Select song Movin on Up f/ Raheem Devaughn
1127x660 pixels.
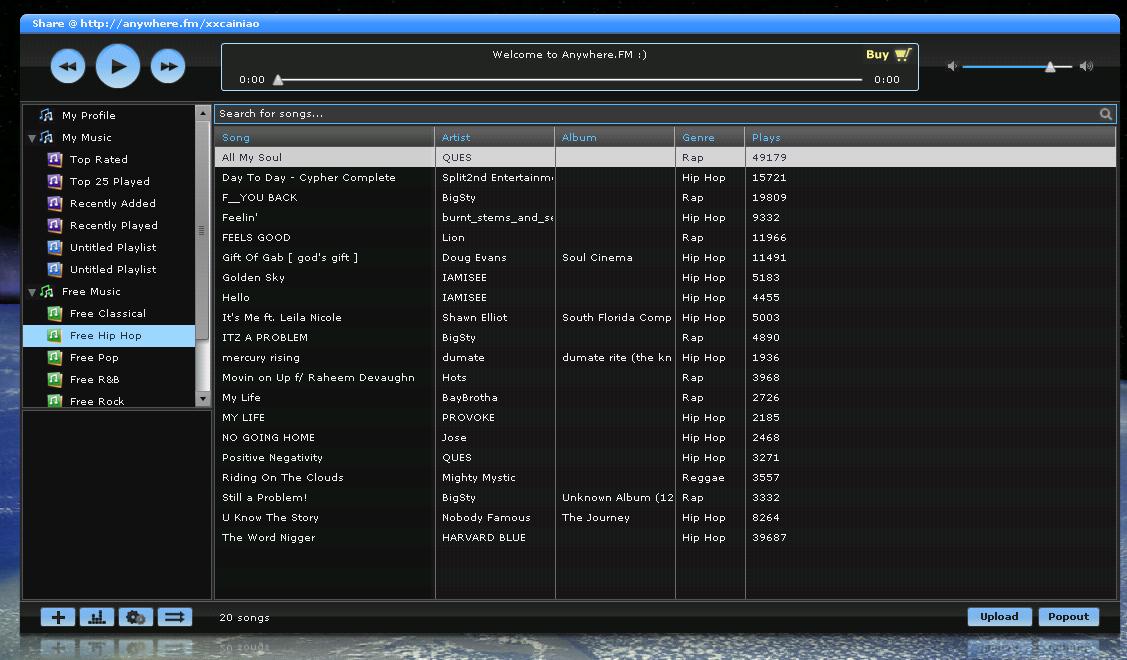665,377
